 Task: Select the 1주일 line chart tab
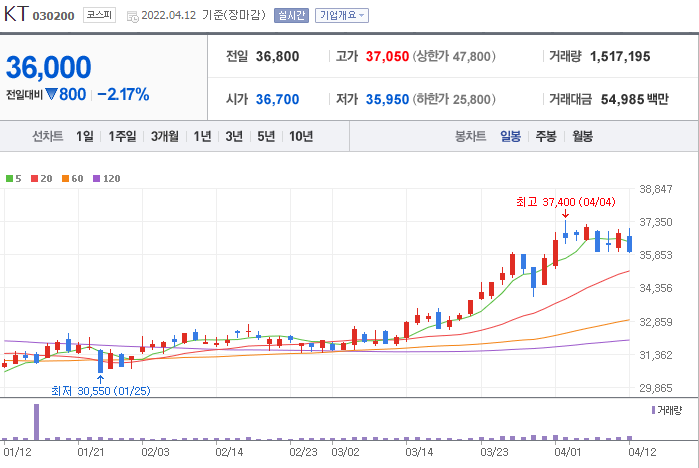pyautogui.click(x=122, y=136)
